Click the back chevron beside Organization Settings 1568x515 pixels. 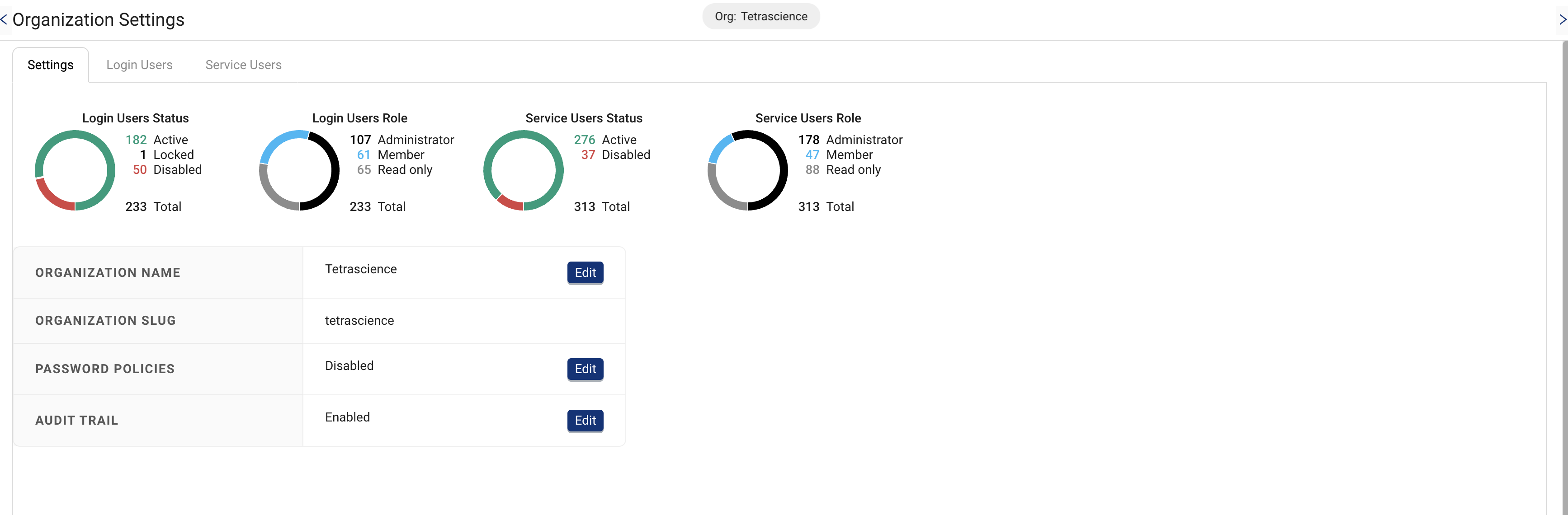(x=4, y=19)
